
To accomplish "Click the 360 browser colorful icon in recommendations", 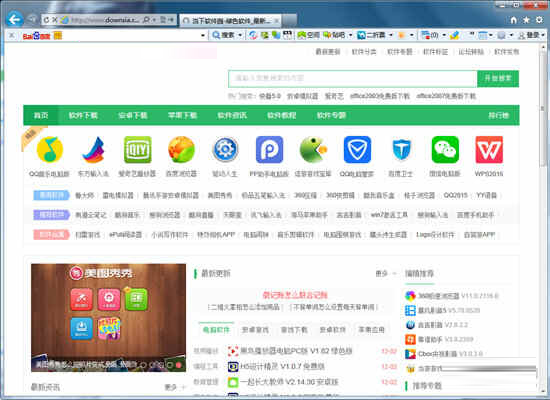I will coord(410,296).
